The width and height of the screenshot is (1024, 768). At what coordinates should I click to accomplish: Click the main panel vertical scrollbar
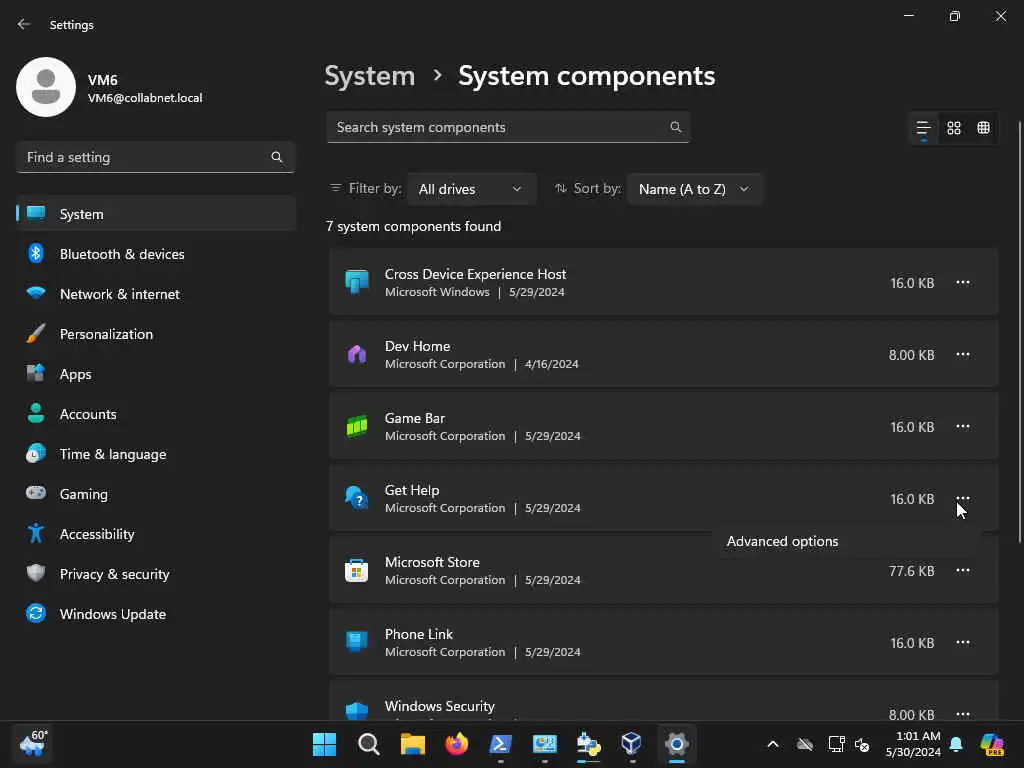[1020, 332]
